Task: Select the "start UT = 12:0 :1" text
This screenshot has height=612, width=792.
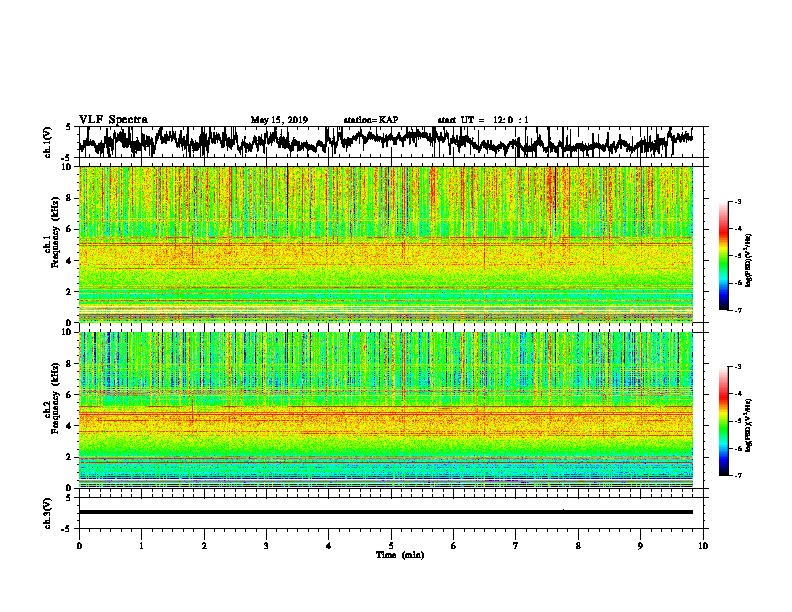Action: coord(483,120)
